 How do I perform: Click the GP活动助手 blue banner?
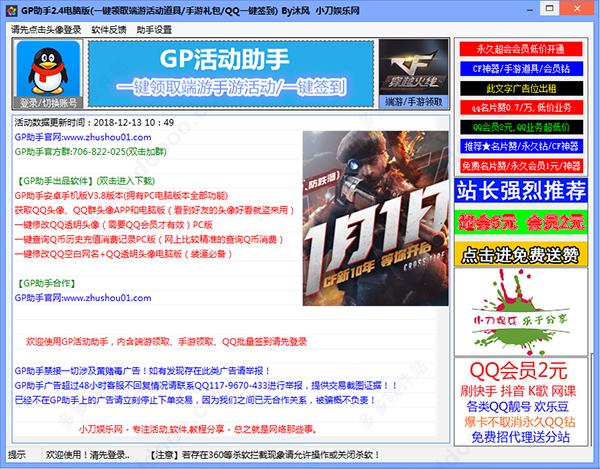coord(231,73)
